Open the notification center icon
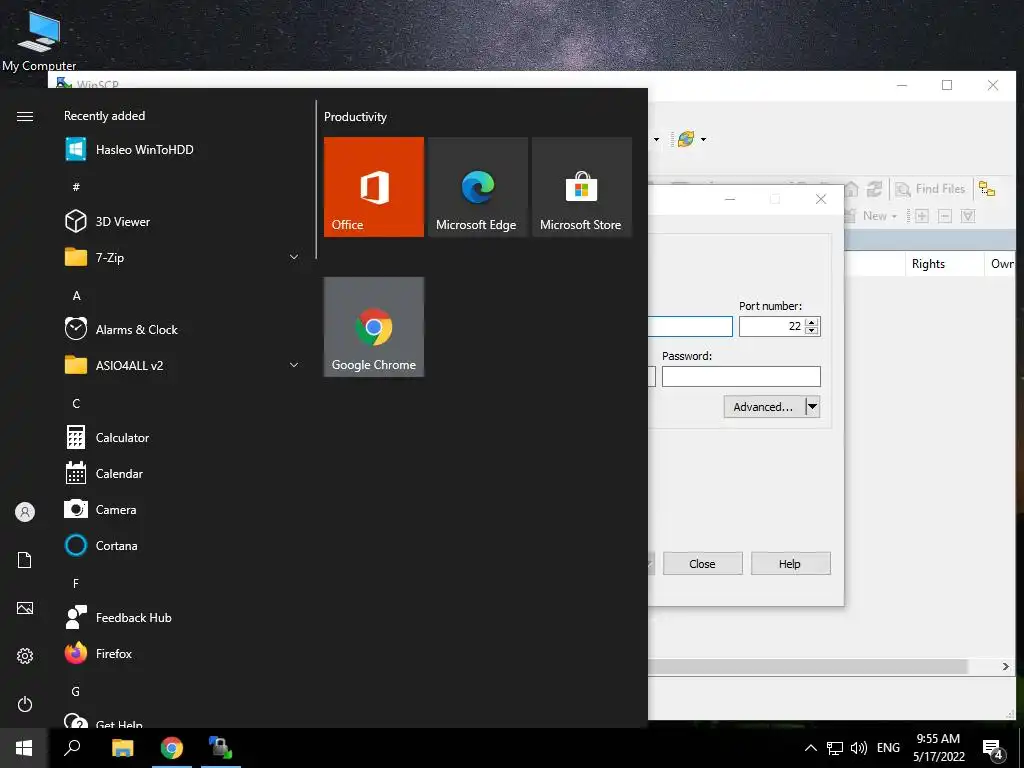This screenshot has height=768, width=1024. (x=993, y=749)
